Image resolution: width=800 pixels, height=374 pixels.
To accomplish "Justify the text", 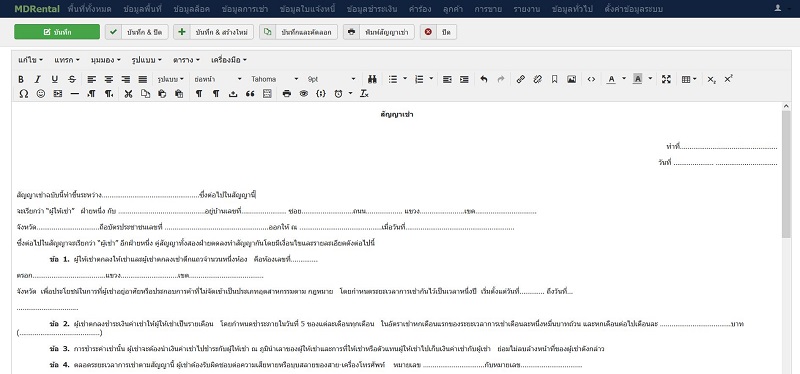I will 143,79.
